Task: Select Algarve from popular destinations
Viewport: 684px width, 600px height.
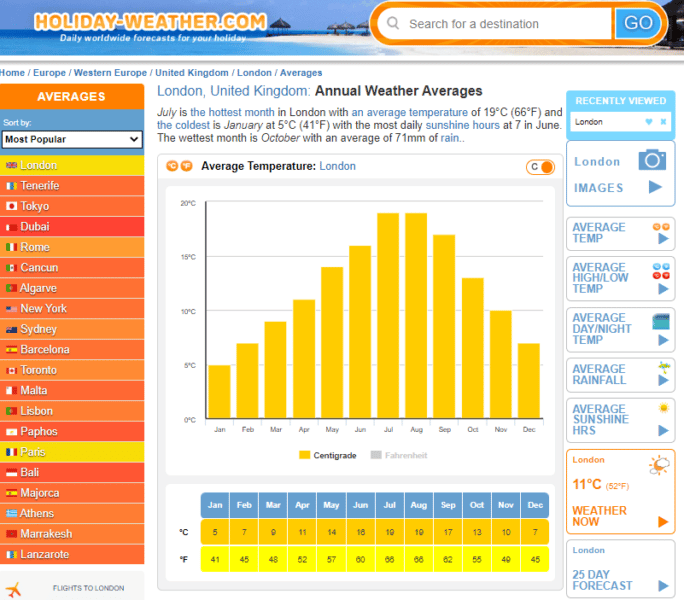Action: 72,288
